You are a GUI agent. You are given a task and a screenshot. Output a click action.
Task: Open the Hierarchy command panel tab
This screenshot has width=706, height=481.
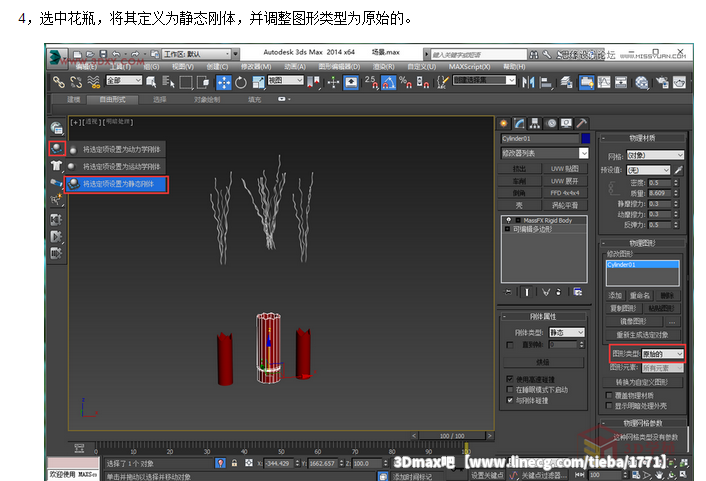pyautogui.click(x=535, y=123)
